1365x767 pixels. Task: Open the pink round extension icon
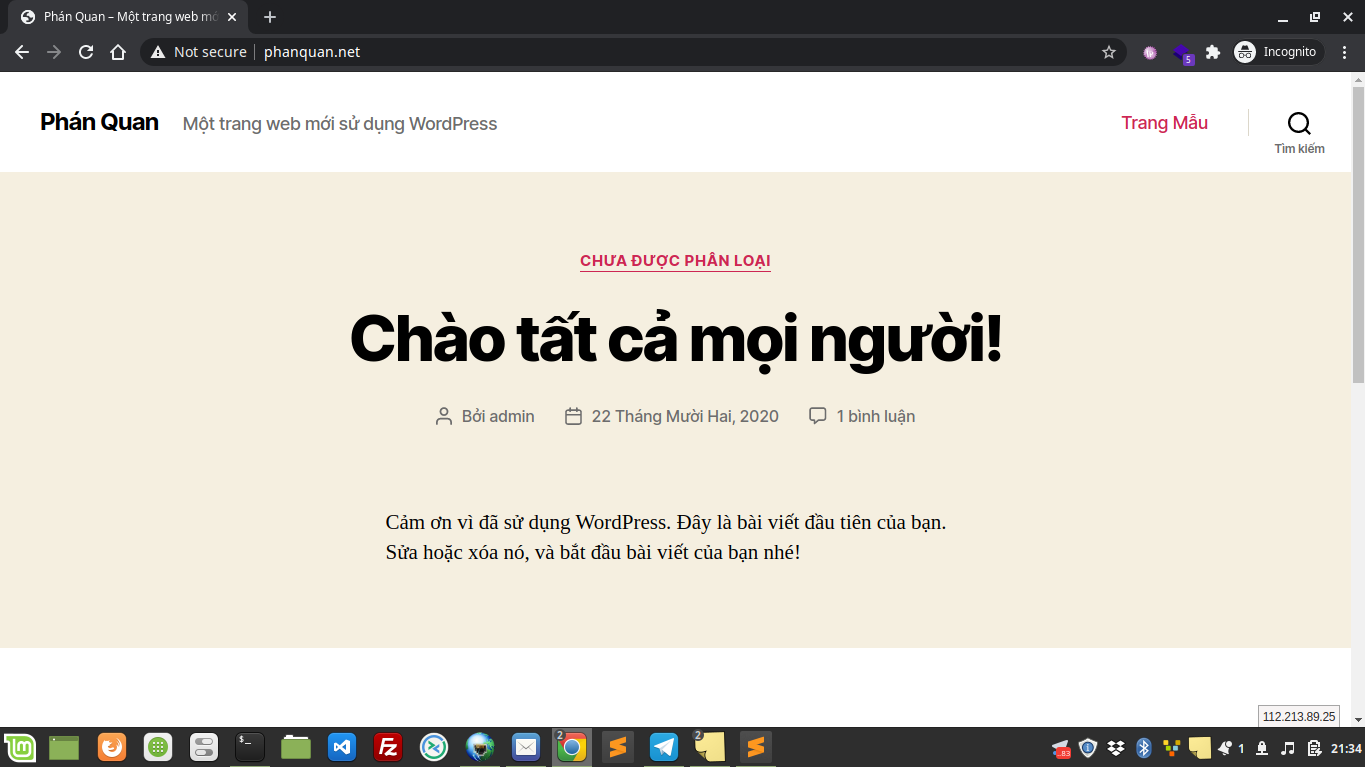coord(1150,52)
